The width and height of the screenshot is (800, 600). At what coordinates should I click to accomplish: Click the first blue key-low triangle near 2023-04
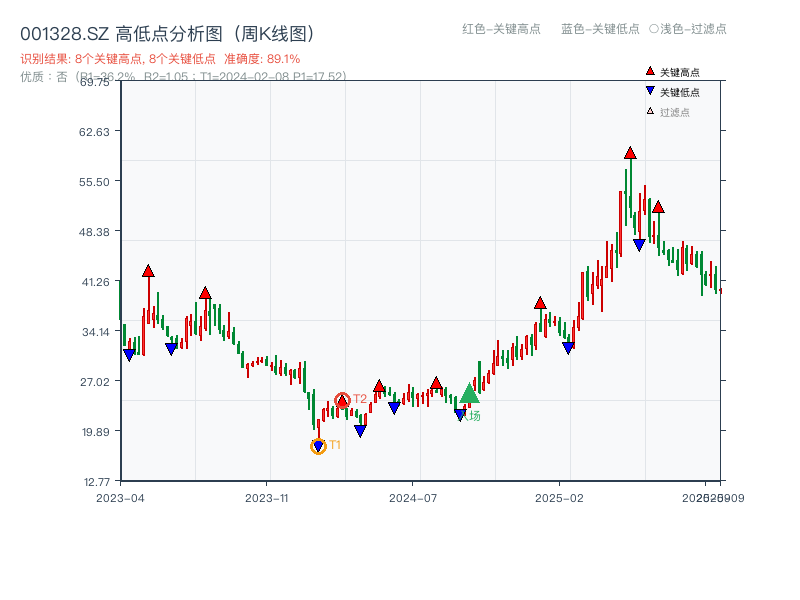tap(129, 354)
